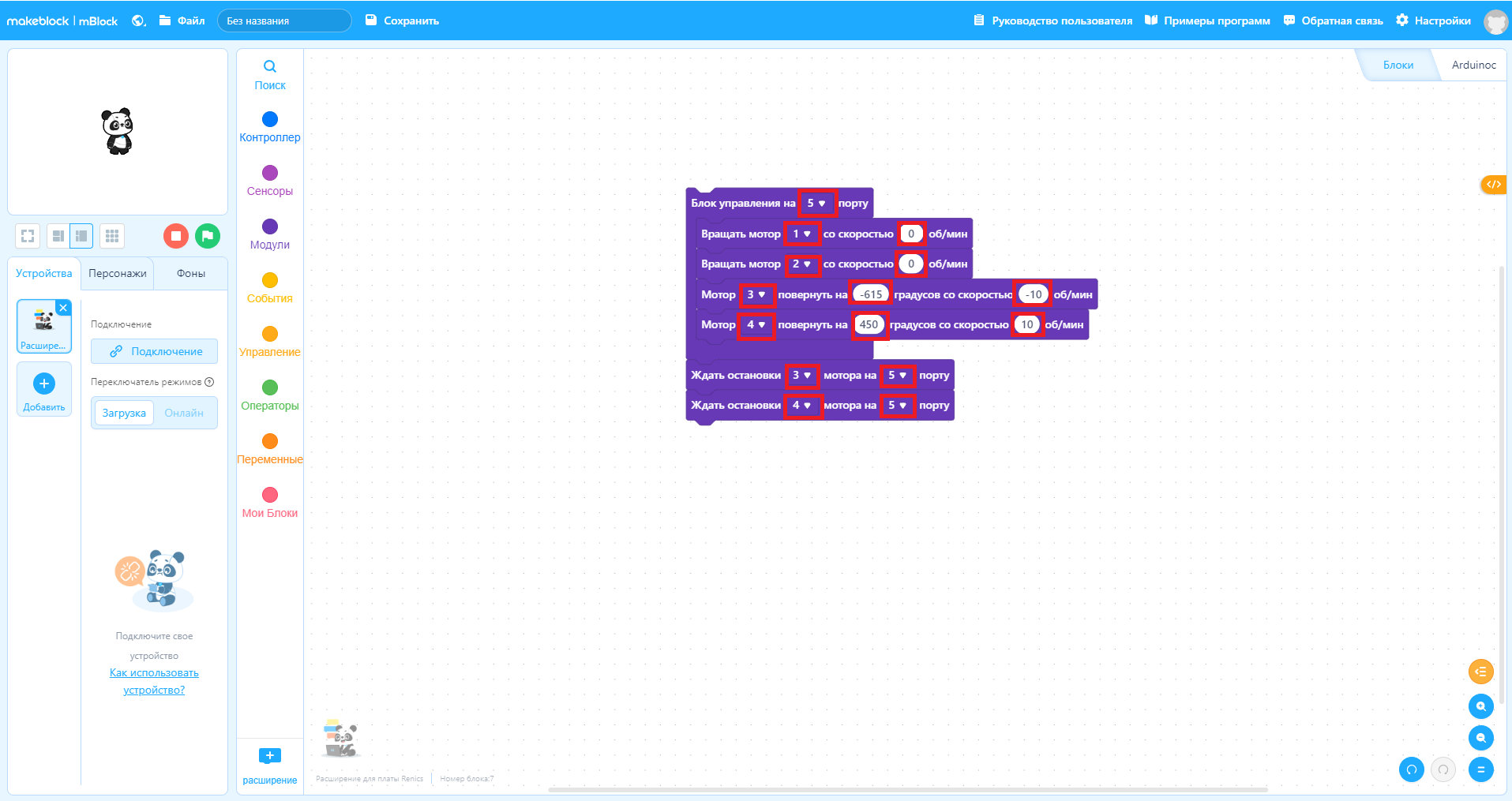Open motor 1 dropdown in Вращать мотор

tap(802, 234)
